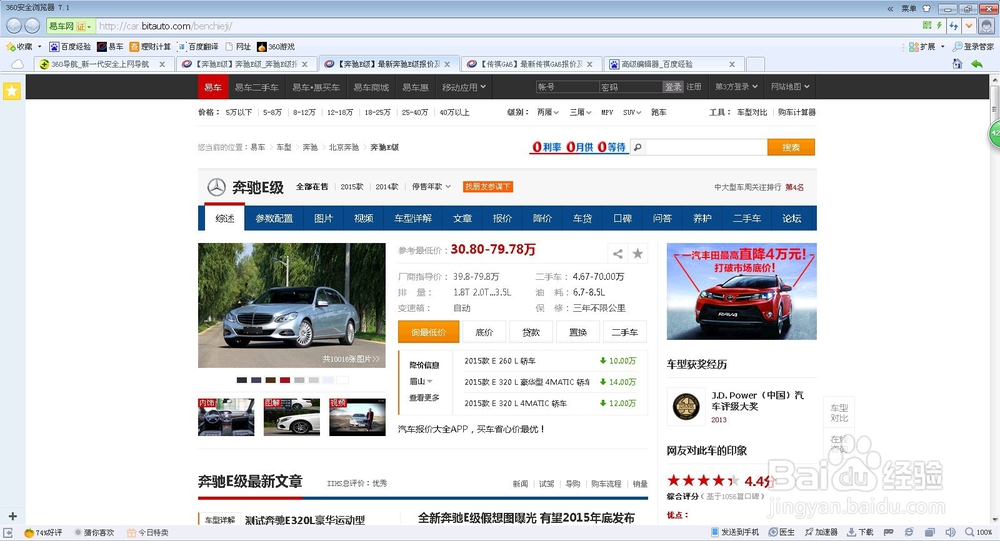Open the 菜单 menu in title bar

(x=908, y=8)
